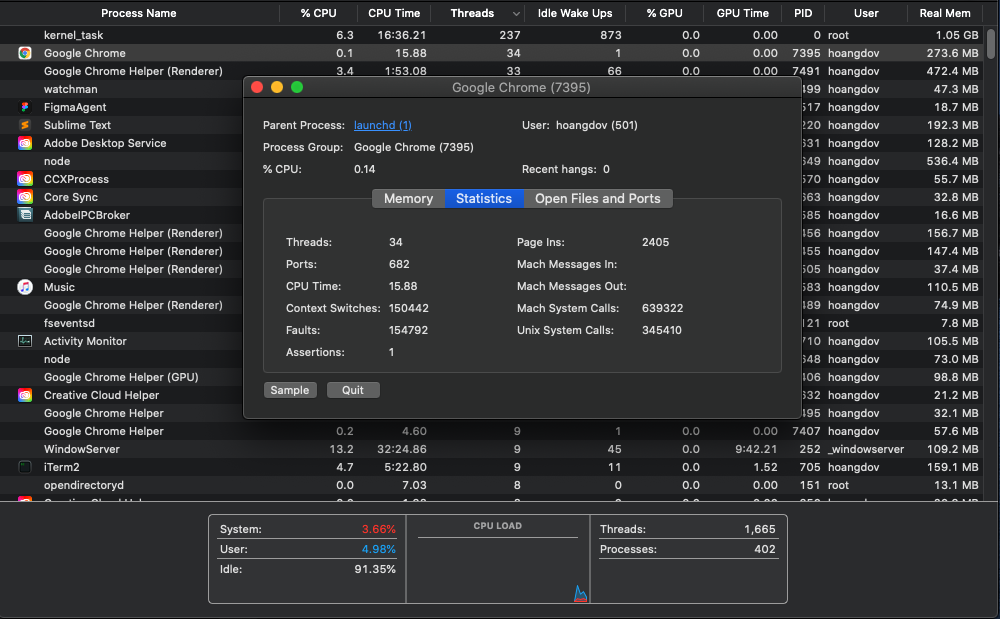Image resolution: width=1000 pixels, height=619 pixels.
Task: Quit the Google Chrome process
Action: click(353, 390)
